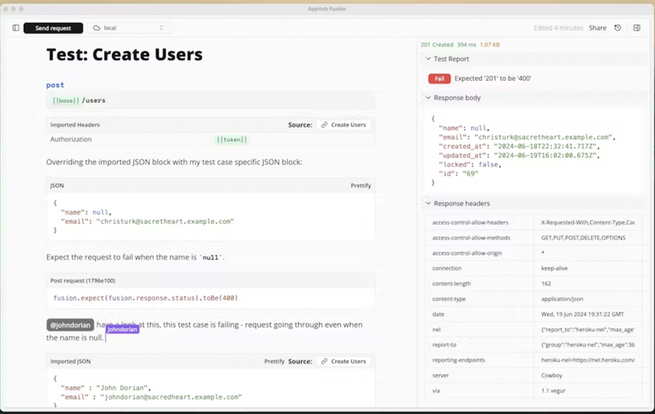
Task: Click the Authorization header name
Action: tap(71, 139)
